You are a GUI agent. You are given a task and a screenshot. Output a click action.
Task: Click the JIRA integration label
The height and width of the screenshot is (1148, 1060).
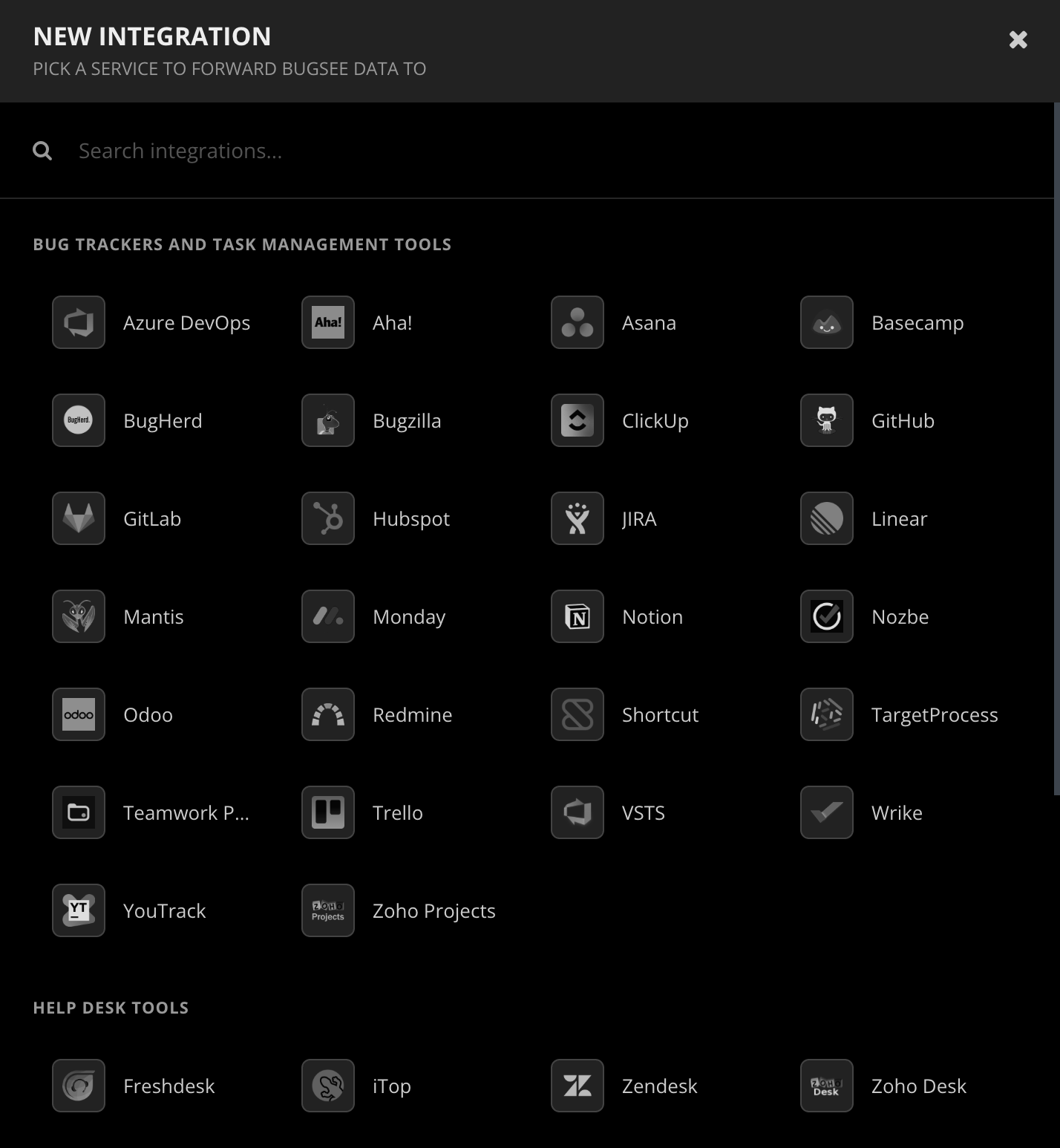(x=639, y=519)
